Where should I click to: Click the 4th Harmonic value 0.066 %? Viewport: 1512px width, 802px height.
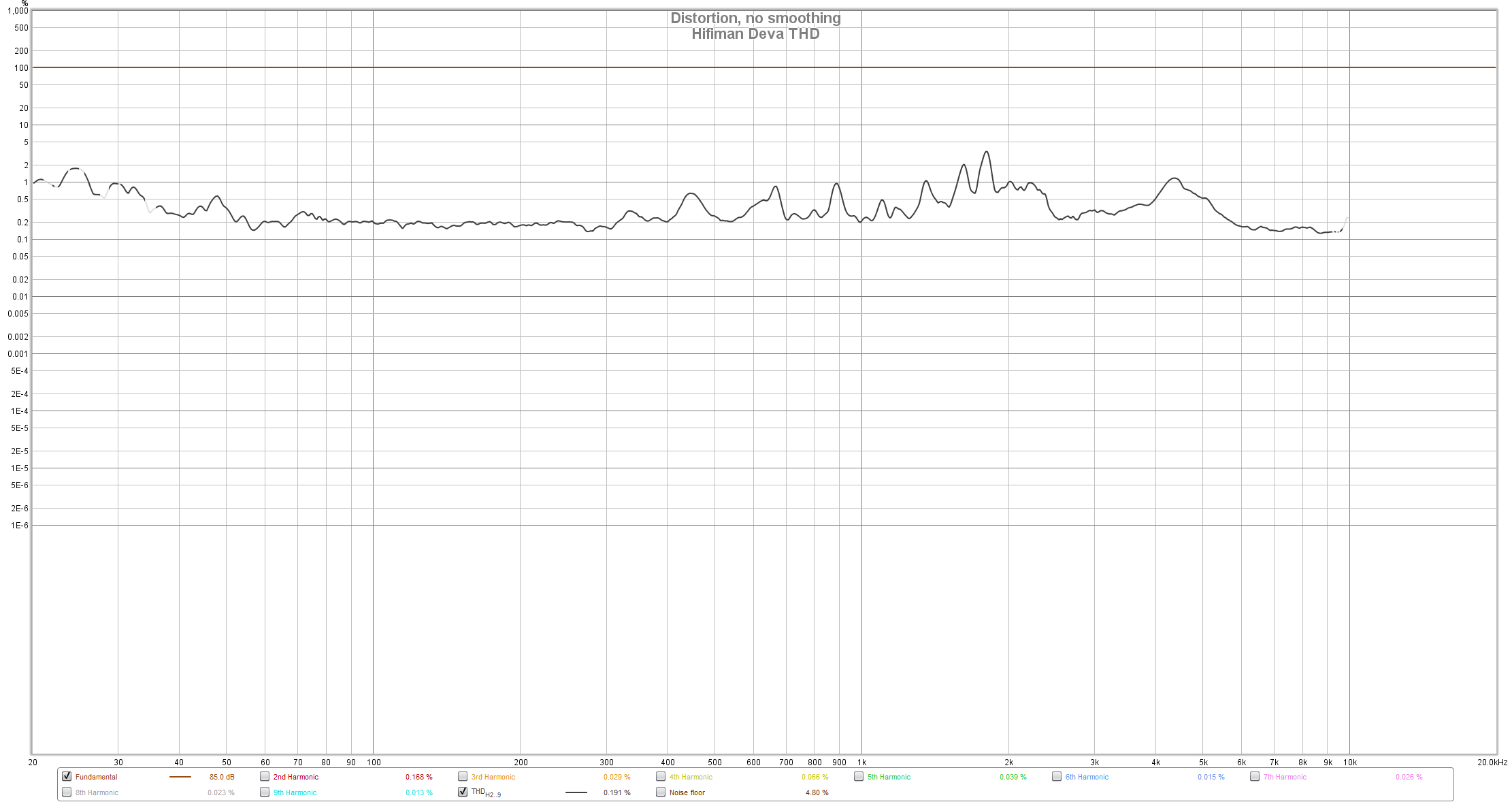tap(815, 777)
